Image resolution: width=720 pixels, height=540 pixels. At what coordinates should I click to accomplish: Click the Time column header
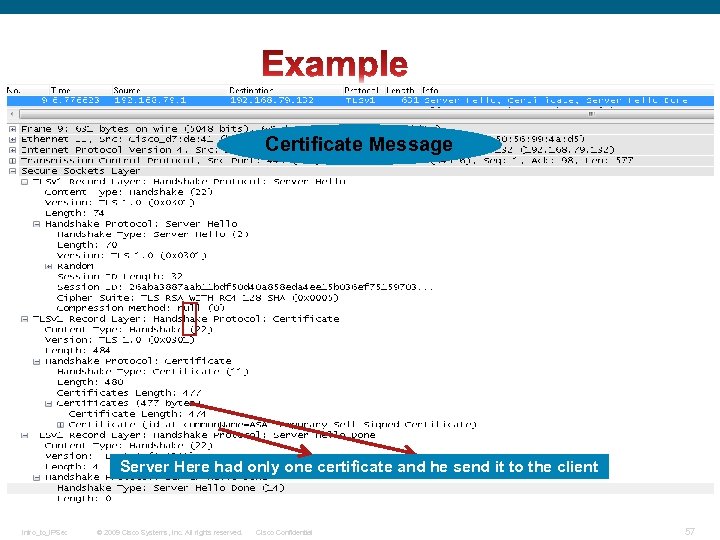[x=60, y=90]
